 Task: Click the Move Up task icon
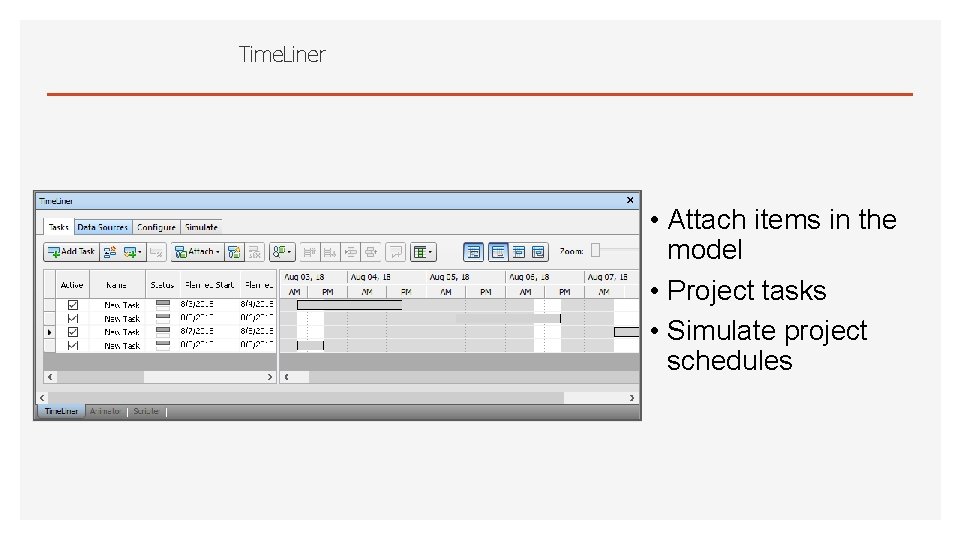click(310, 252)
